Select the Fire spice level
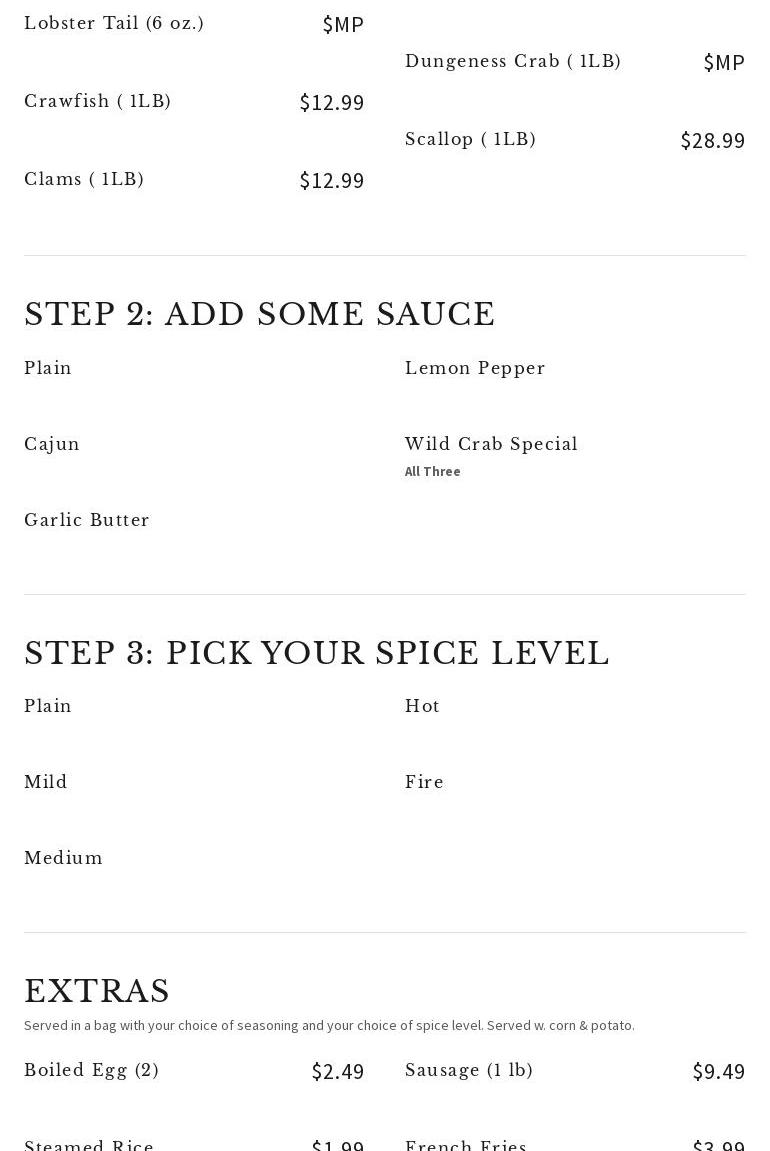 (424, 783)
